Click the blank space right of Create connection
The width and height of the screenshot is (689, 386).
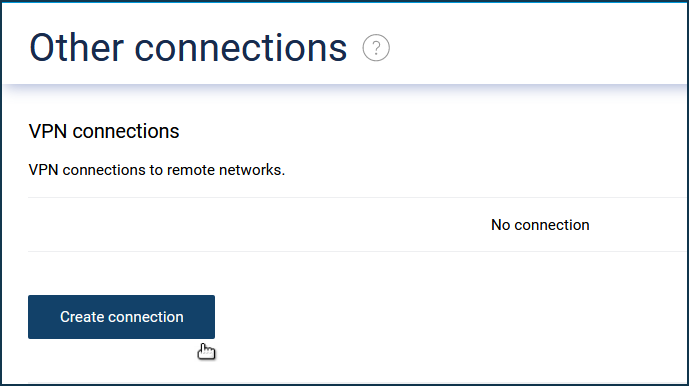pos(450,317)
